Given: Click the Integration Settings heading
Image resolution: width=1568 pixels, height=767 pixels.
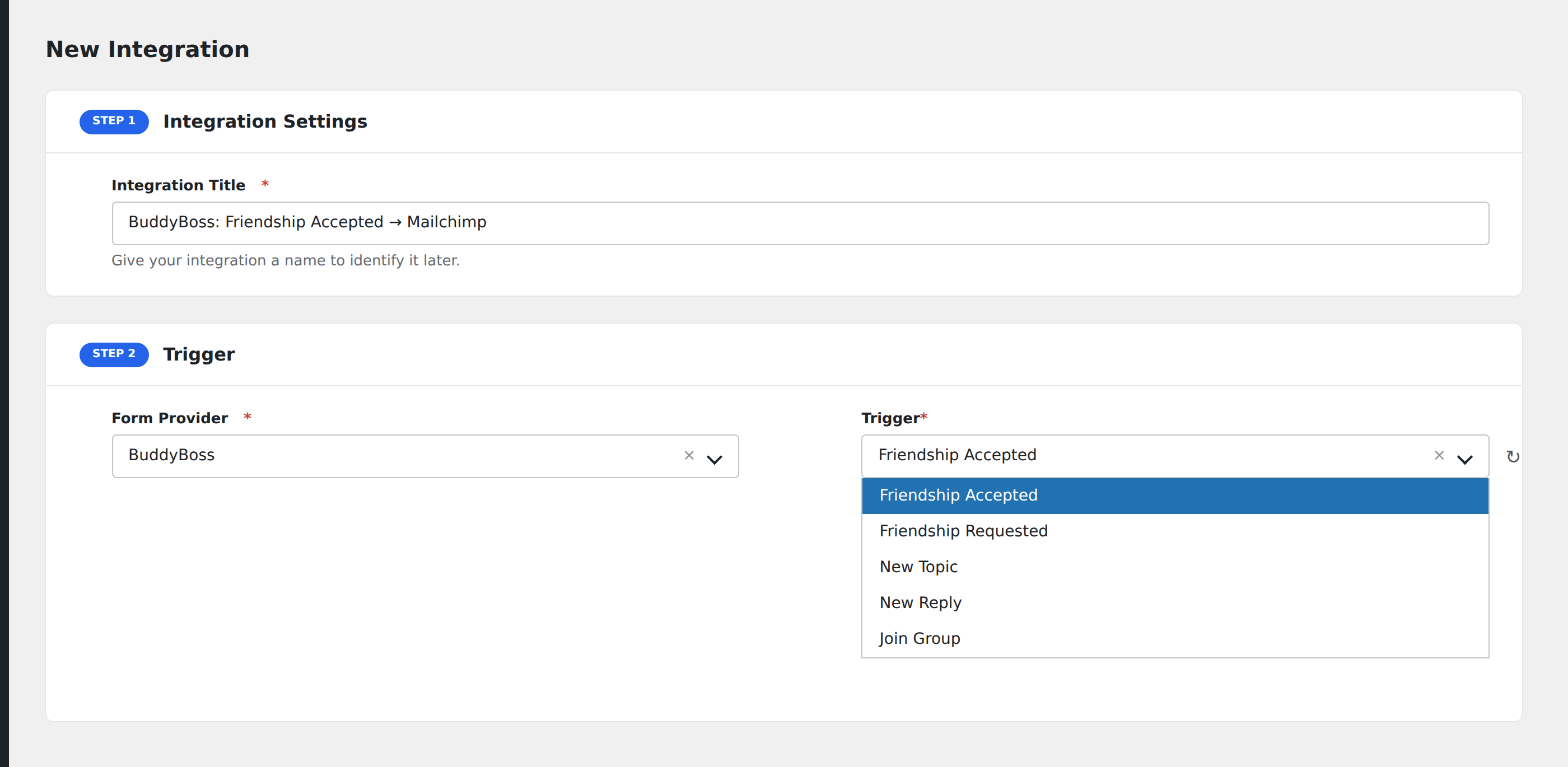Looking at the screenshot, I should 265,121.
